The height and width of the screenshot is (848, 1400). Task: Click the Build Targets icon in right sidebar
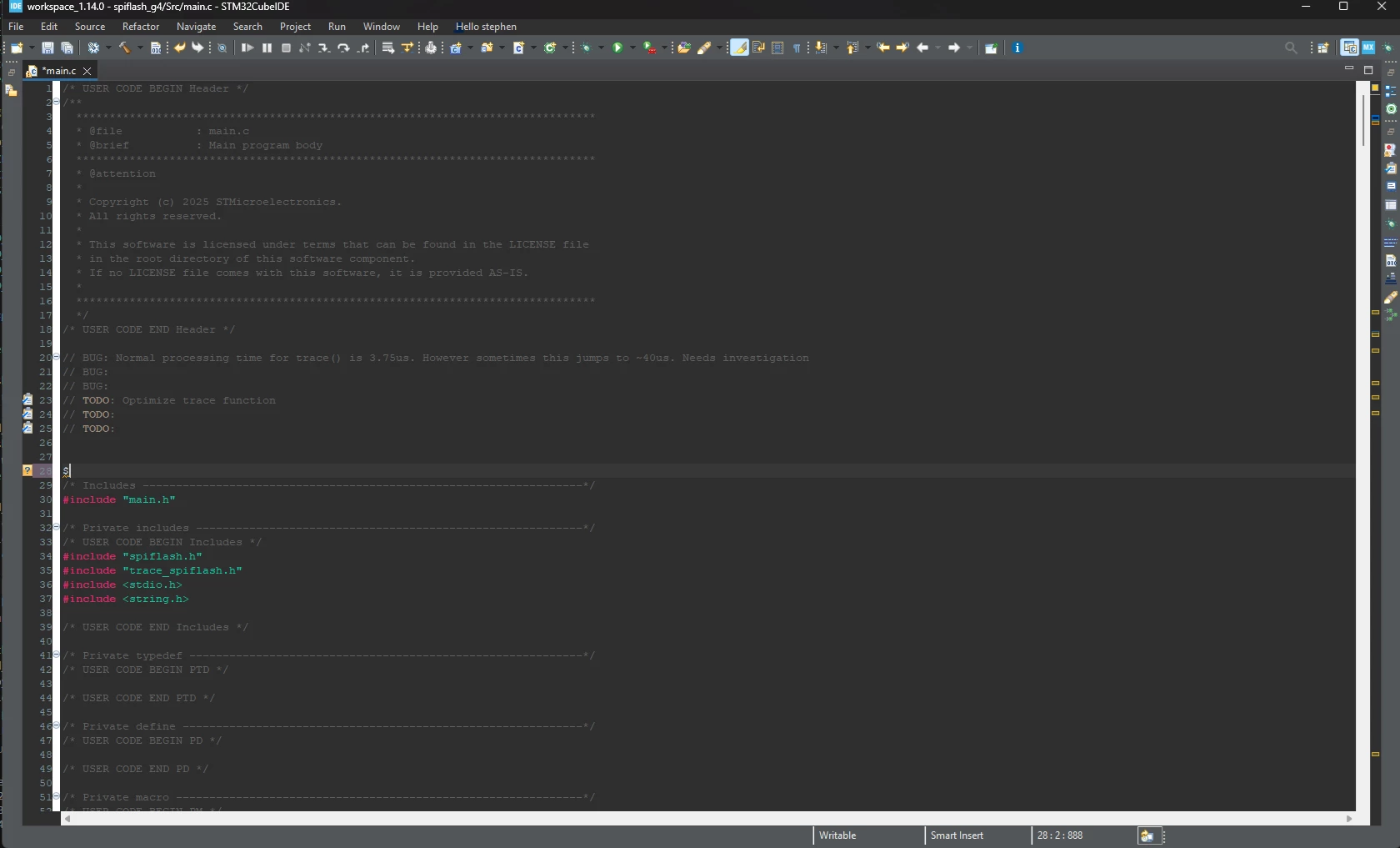tap(1391, 109)
